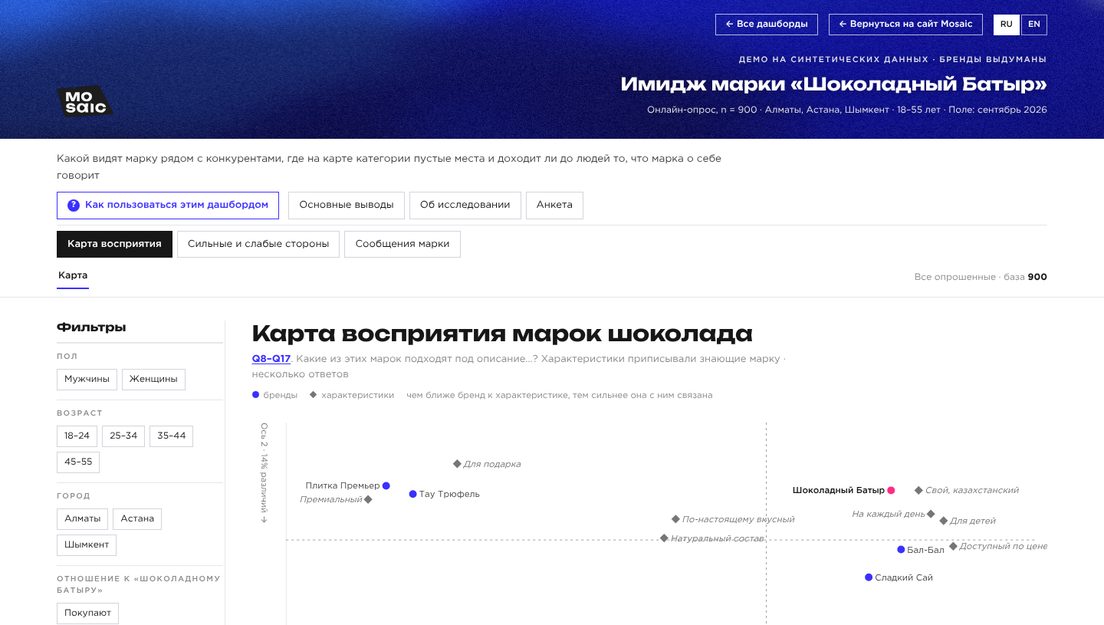1104x625 pixels.
Task: Click the бренды legend entry
Action: pyautogui.click(x=275, y=395)
